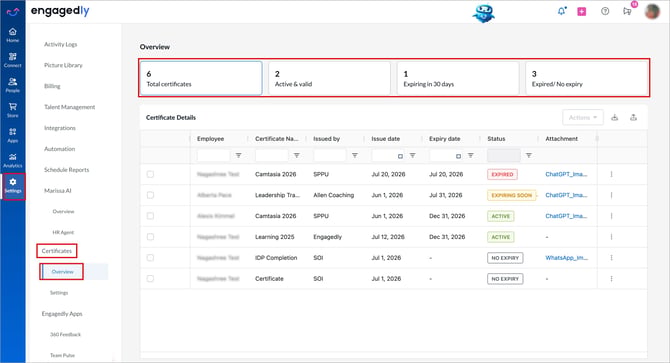Open Analytics in left navigation

coord(12,161)
